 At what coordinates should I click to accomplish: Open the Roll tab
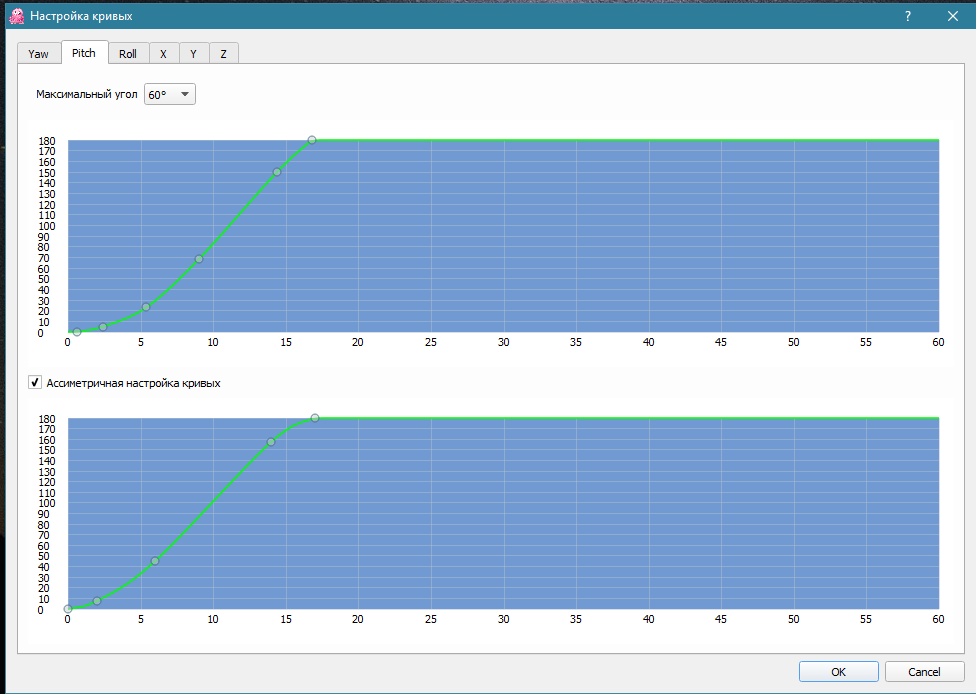(128, 54)
